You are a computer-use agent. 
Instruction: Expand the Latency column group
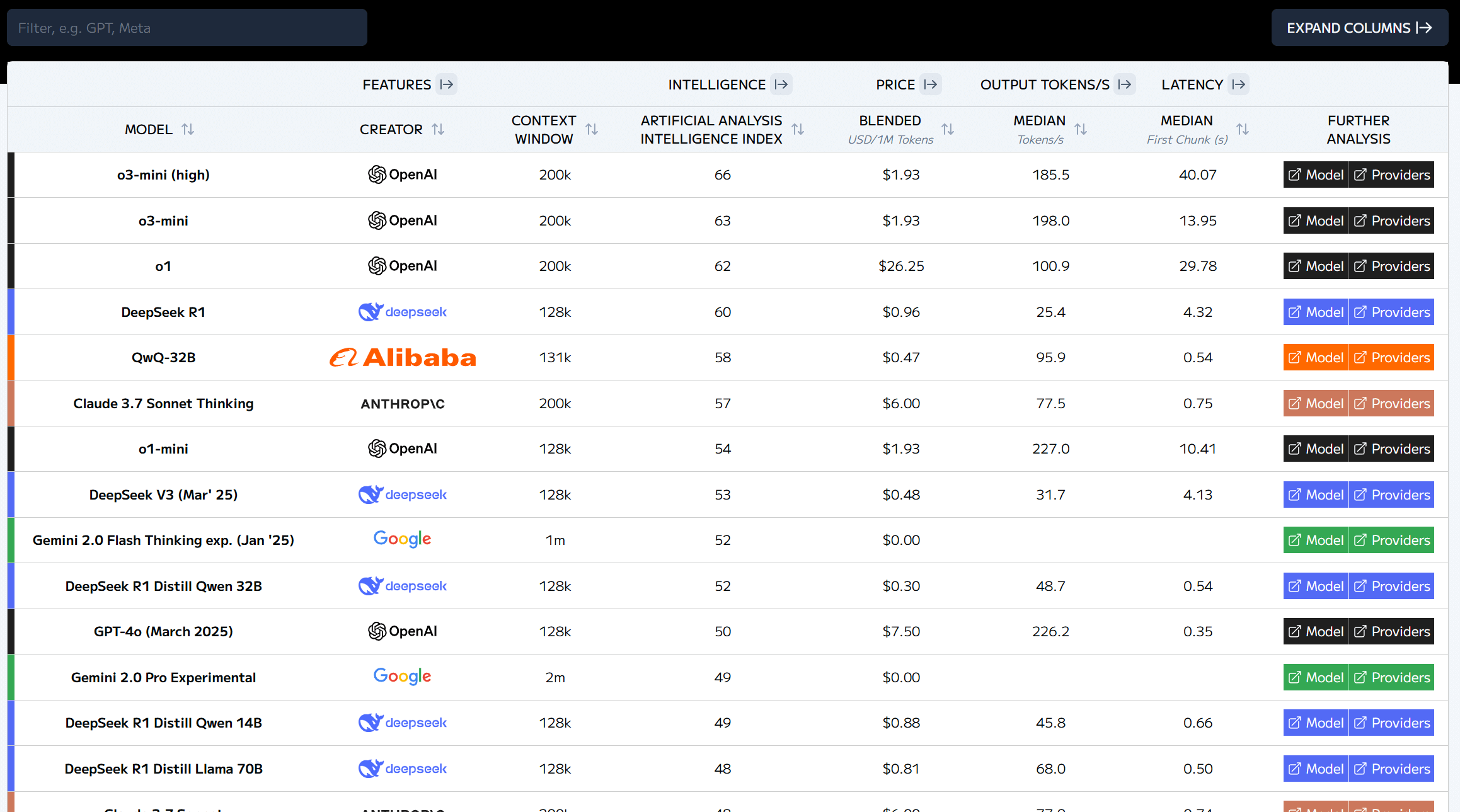click(1239, 84)
